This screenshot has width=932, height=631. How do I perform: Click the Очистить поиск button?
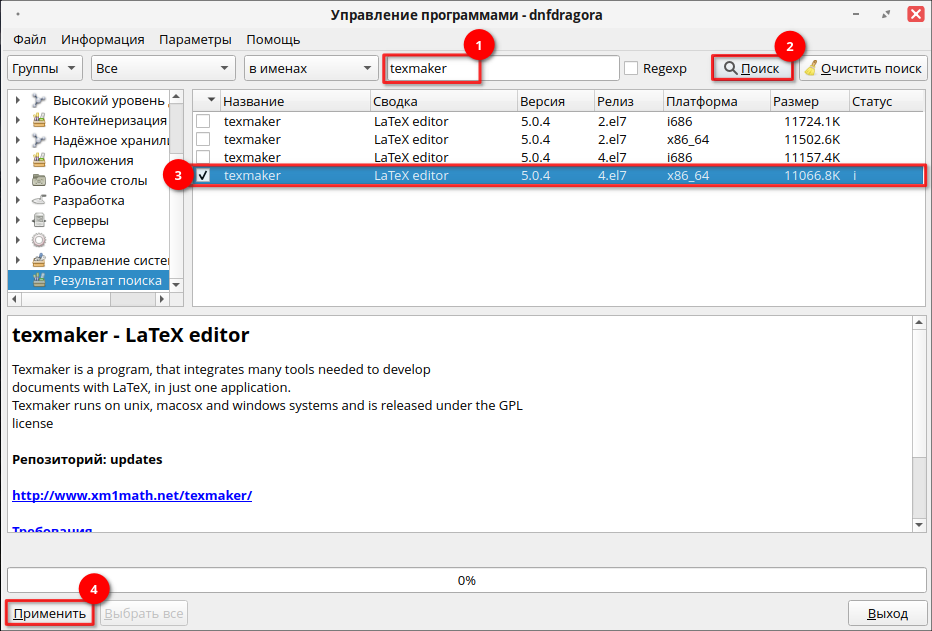click(863, 68)
